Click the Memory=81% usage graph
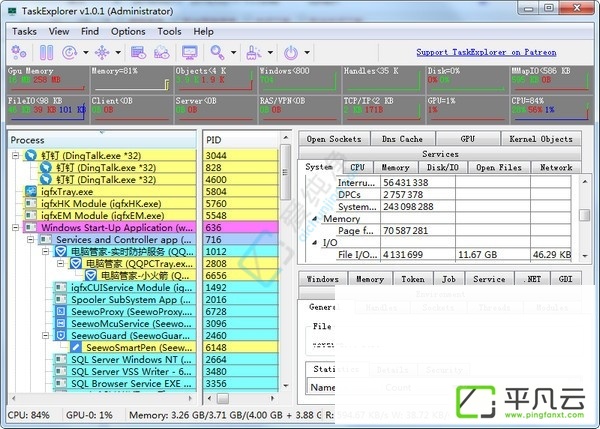The height and width of the screenshot is (429, 600). click(x=131, y=80)
